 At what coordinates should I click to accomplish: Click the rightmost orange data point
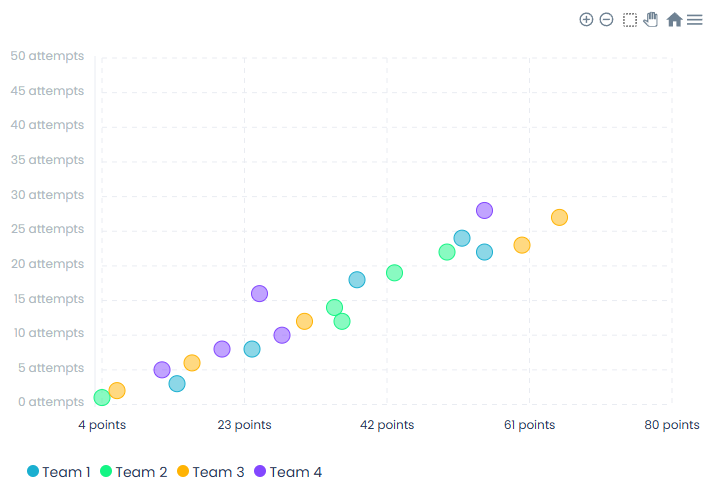click(x=559, y=218)
